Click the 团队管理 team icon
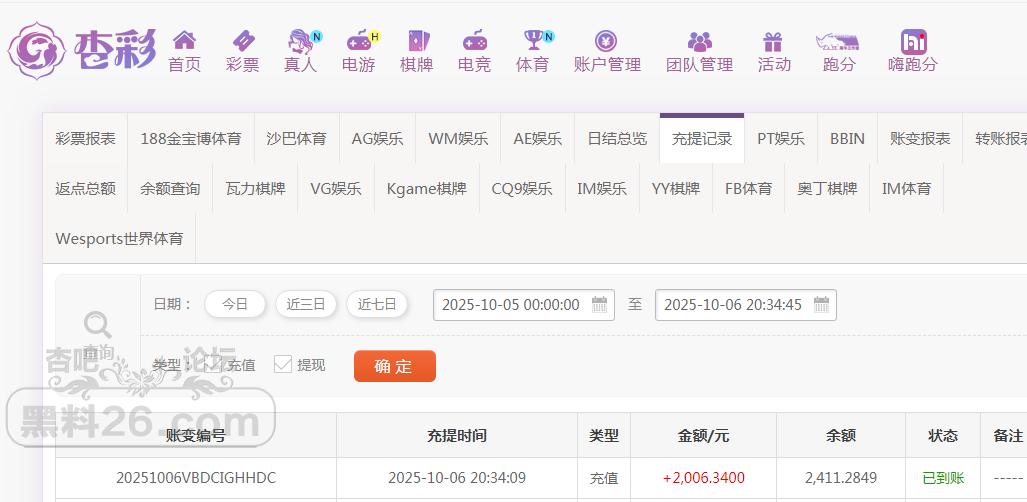This screenshot has height=502, width=1027. [x=699, y=41]
